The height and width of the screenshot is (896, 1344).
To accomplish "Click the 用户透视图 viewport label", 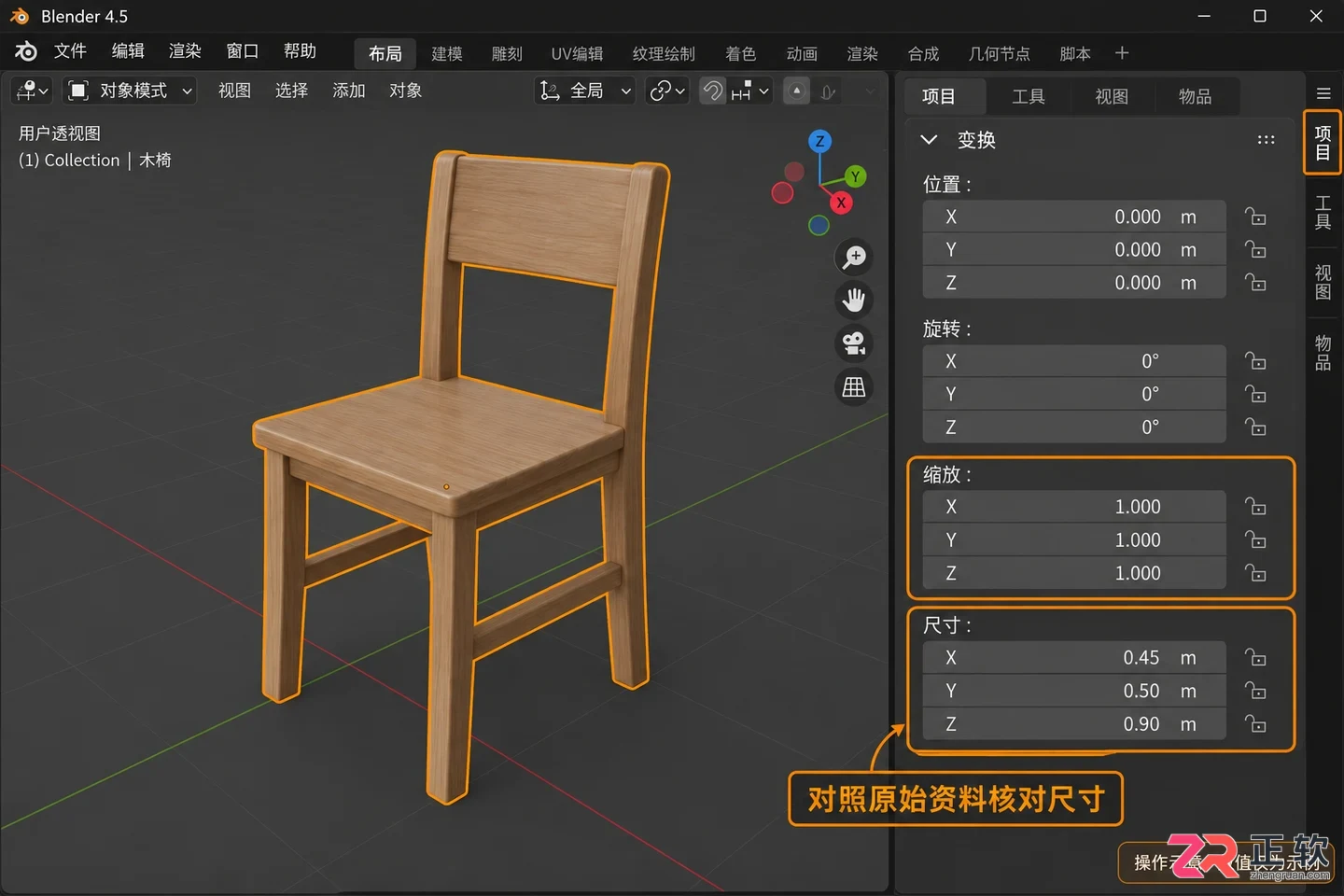I will (60, 133).
